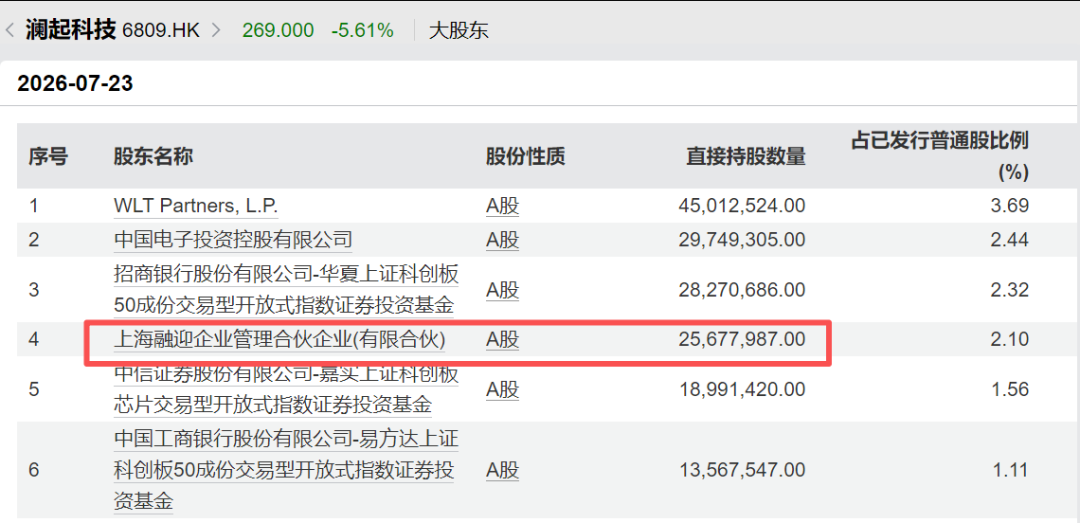Select holding value 45,012,524.00
This screenshot has width=1080, height=523.
click(x=742, y=206)
